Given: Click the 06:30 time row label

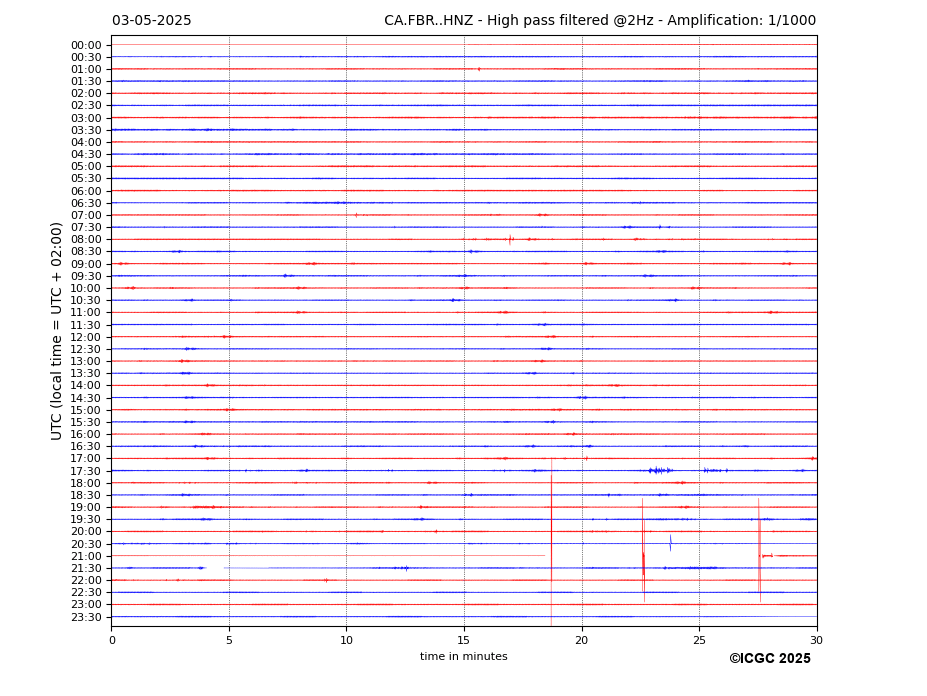Looking at the screenshot, I should pyautogui.click(x=86, y=203).
